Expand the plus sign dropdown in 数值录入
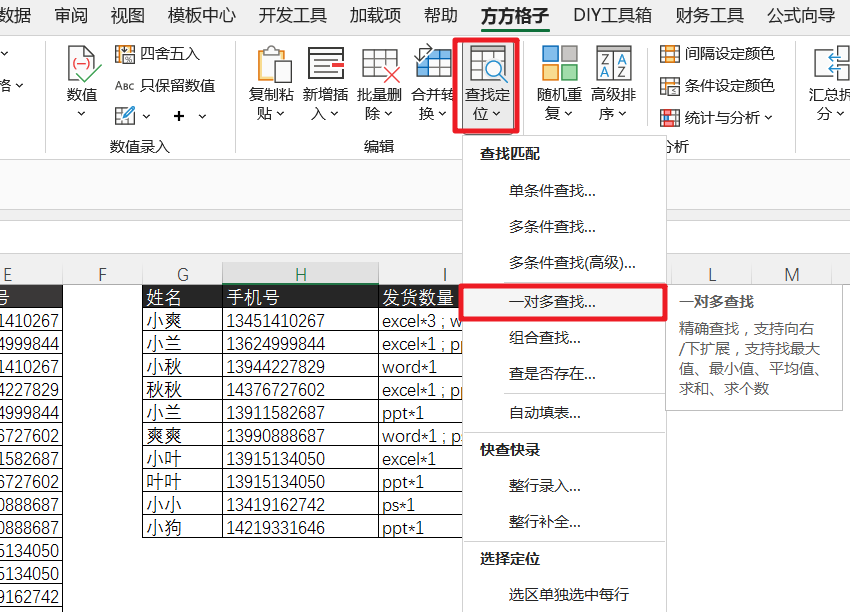Screen dimensions: 850x612 [188, 116]
